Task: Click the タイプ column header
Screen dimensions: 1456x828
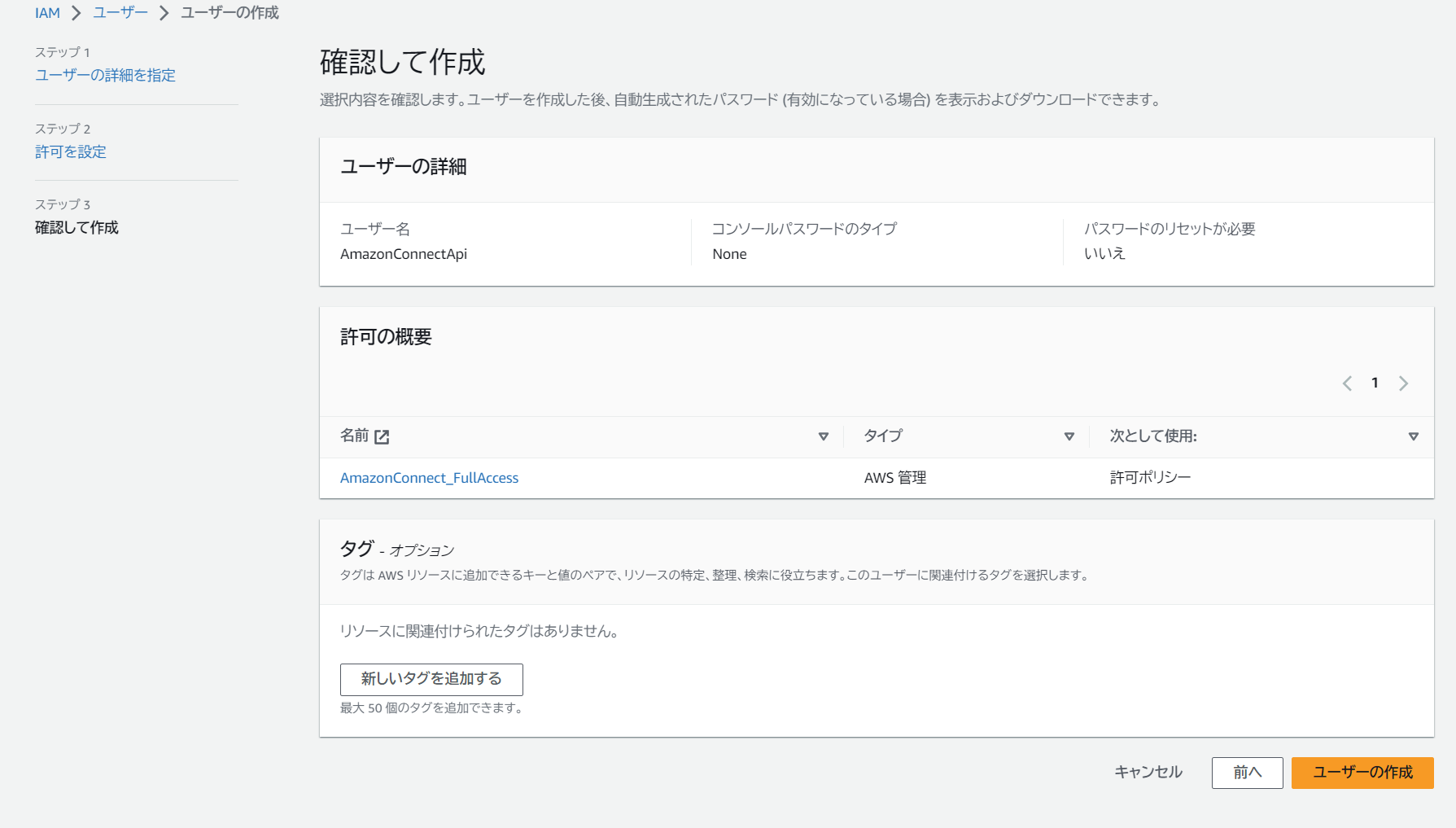Action: (883, 436)
